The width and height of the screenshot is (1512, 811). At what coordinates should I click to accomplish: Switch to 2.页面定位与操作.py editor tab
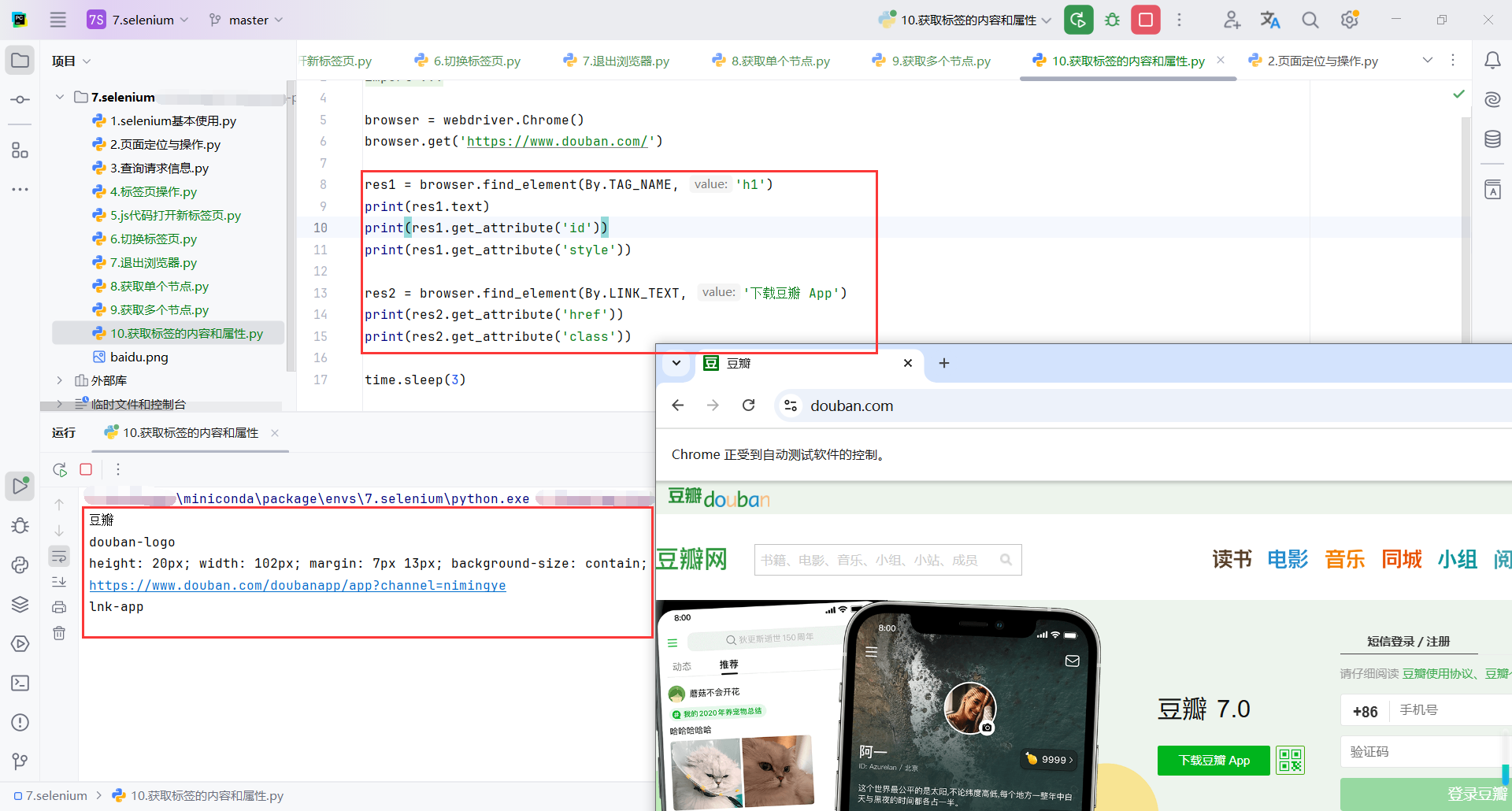pos(1313,61)
